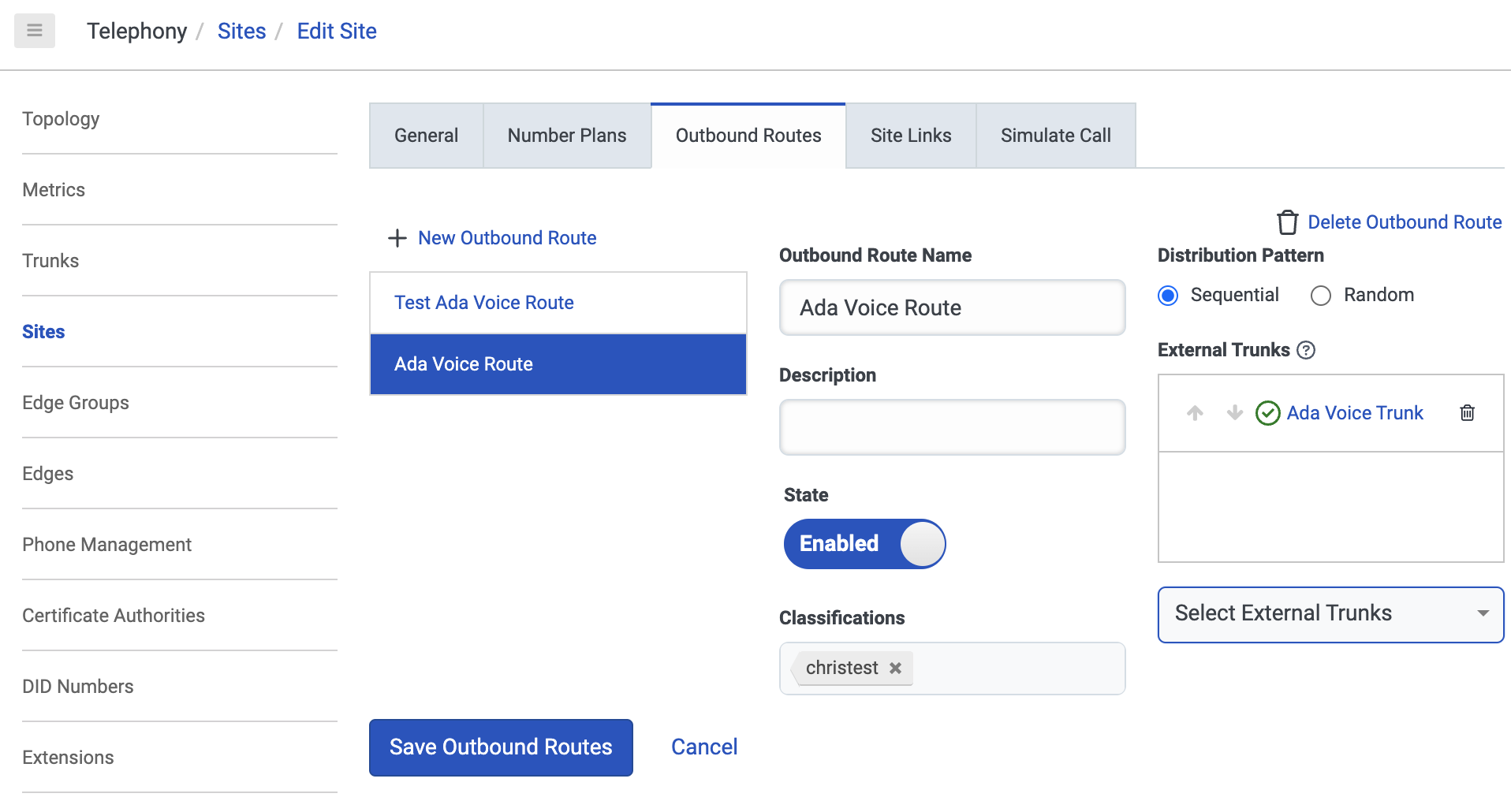
Task: Click the Delete Outbound Route trash icon
Action: tap(1287, 222)
